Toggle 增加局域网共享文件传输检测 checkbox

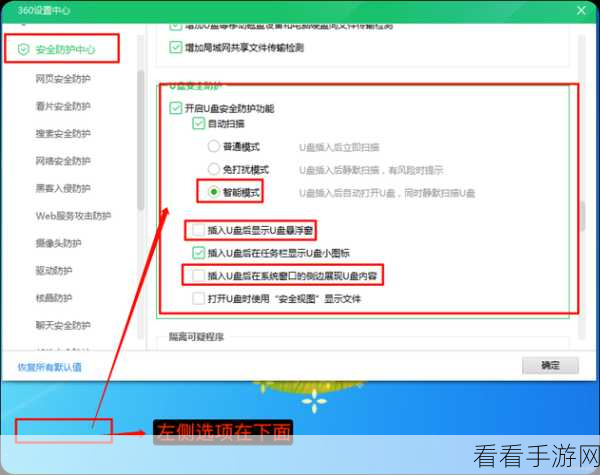(x=176, y=47)
